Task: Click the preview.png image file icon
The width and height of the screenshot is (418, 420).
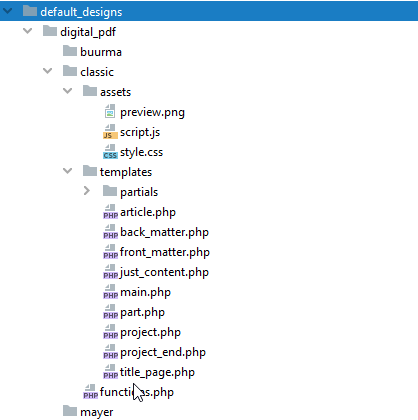Action: click(110, 112)
